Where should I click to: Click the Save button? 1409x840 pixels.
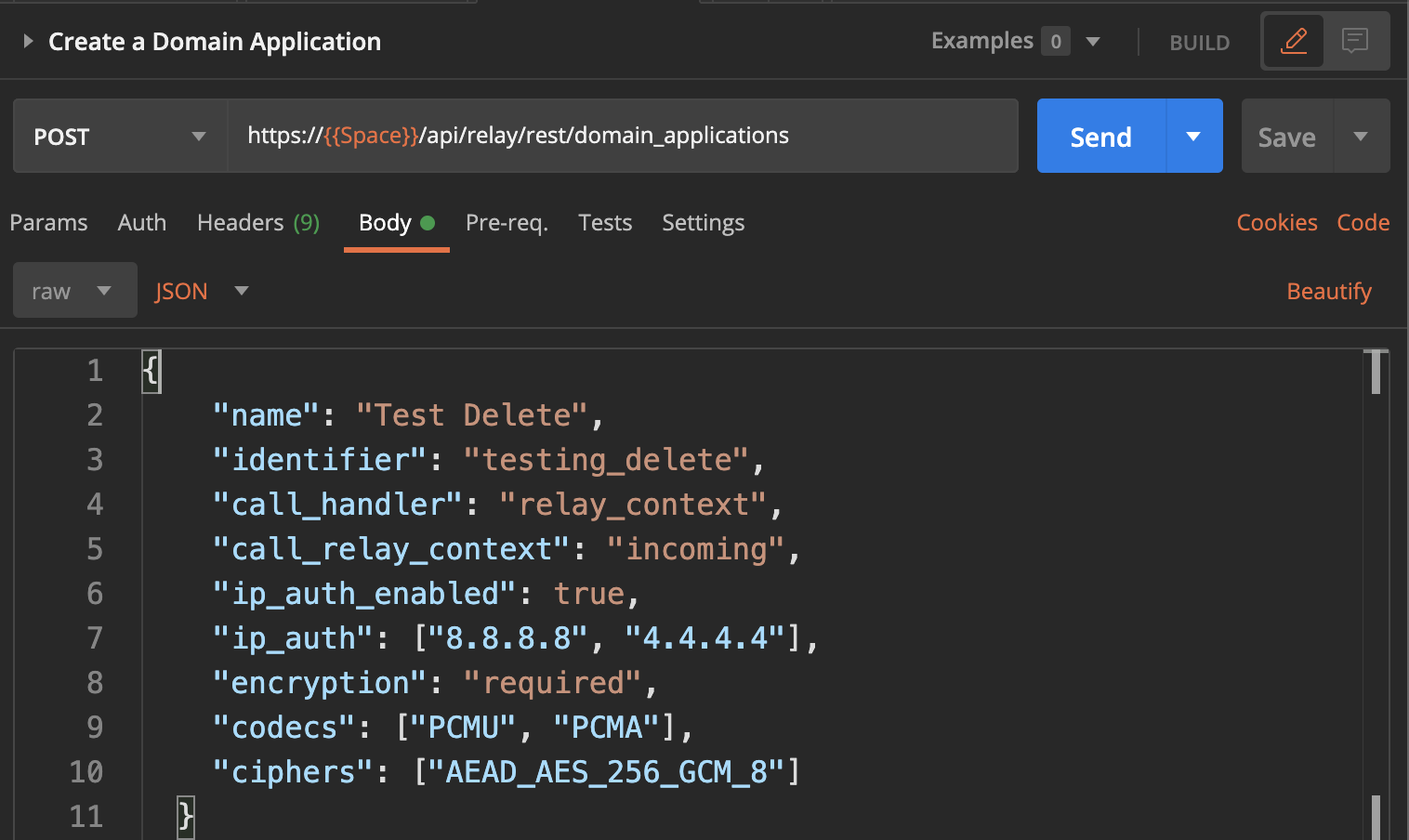click(1286, 137)
